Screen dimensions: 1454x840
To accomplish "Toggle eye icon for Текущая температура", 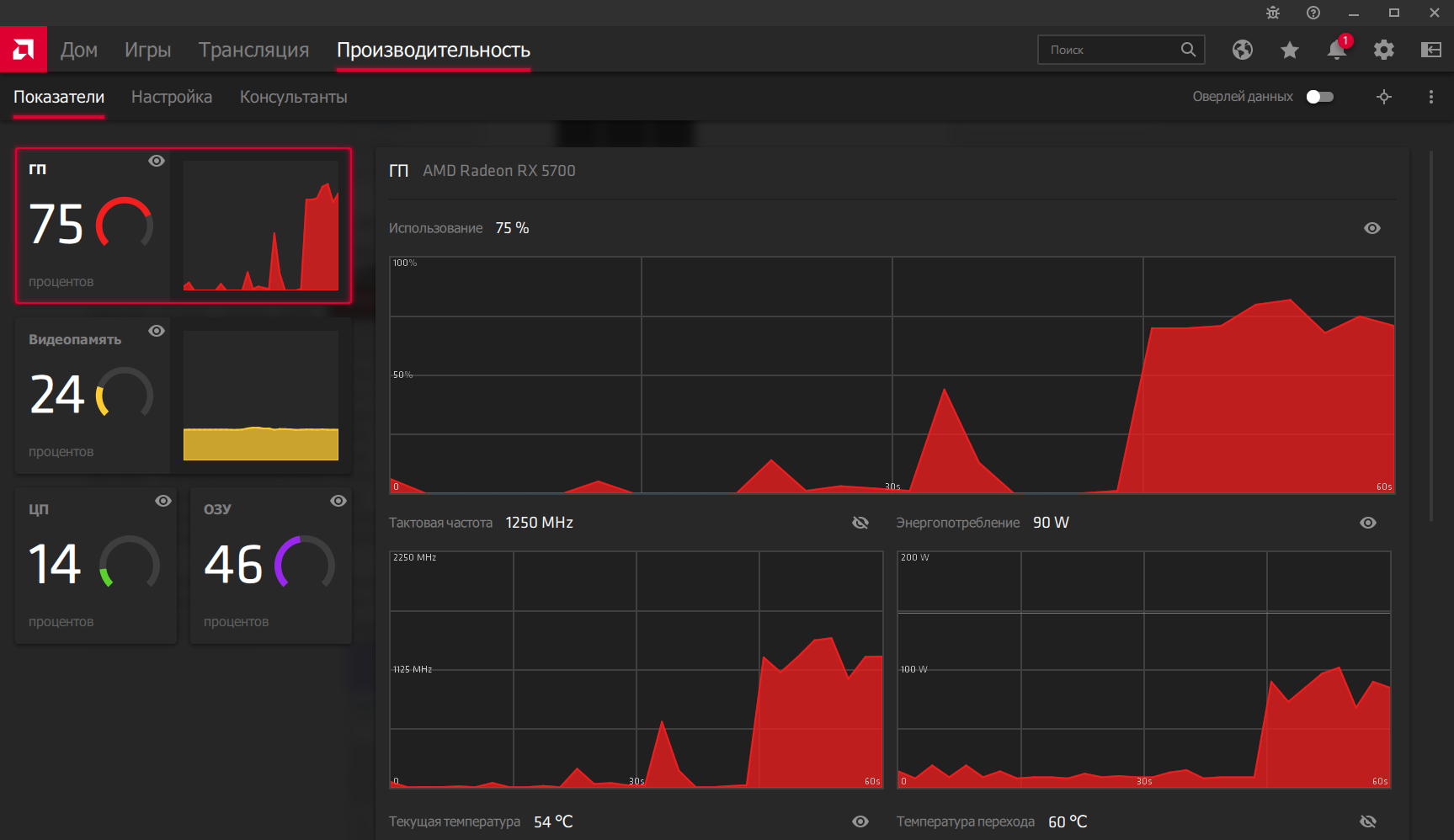I will (860, 821).
